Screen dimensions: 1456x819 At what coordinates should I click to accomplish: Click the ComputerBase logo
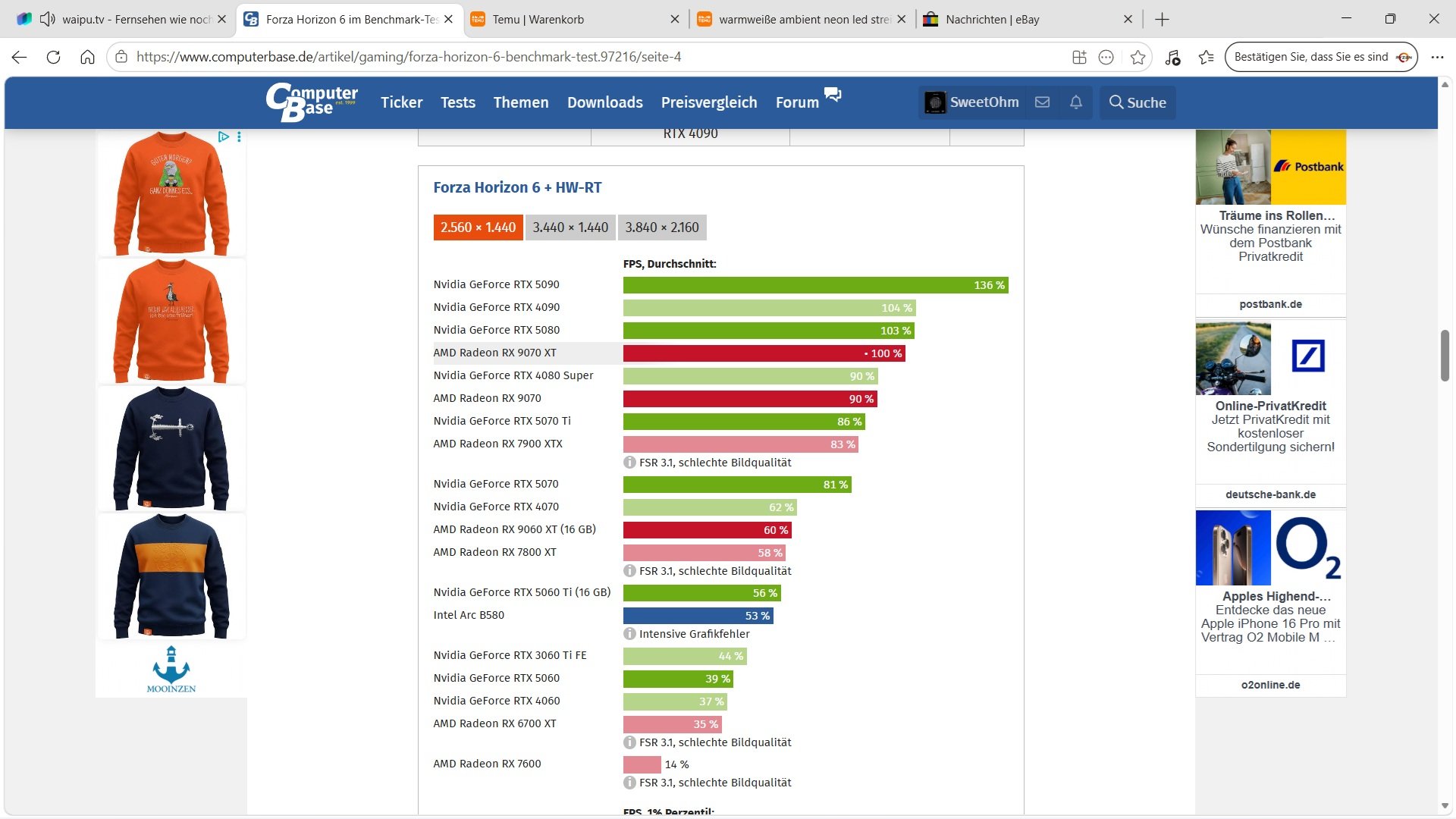coord(312,102)
